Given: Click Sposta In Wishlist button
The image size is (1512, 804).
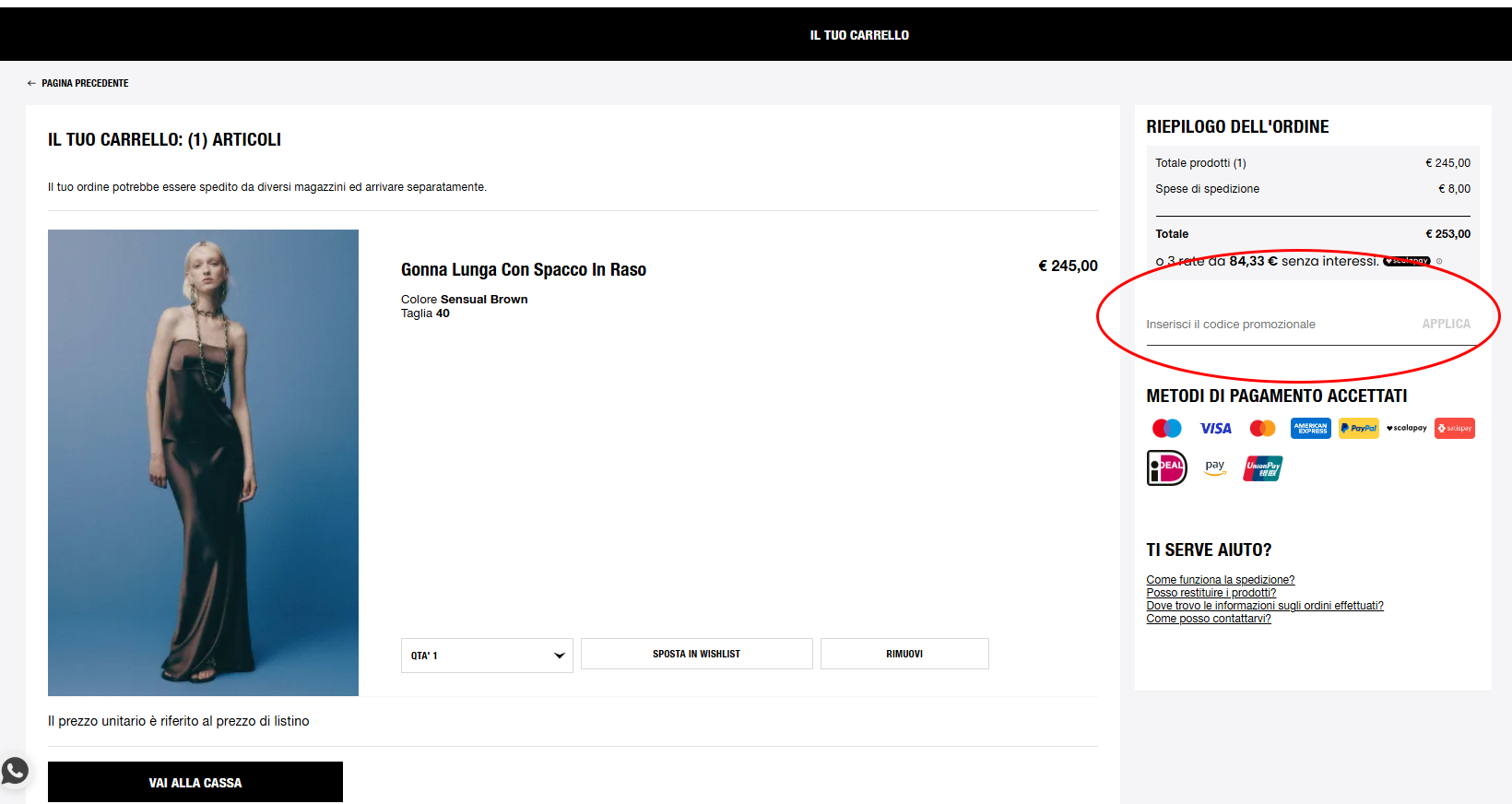Looking at the screenshot, I should [696, 654].
